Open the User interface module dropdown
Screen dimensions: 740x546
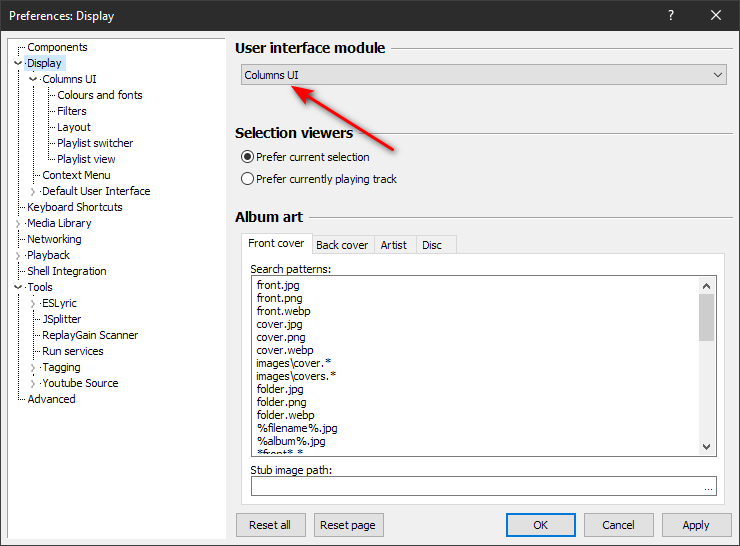click(483, 75)
